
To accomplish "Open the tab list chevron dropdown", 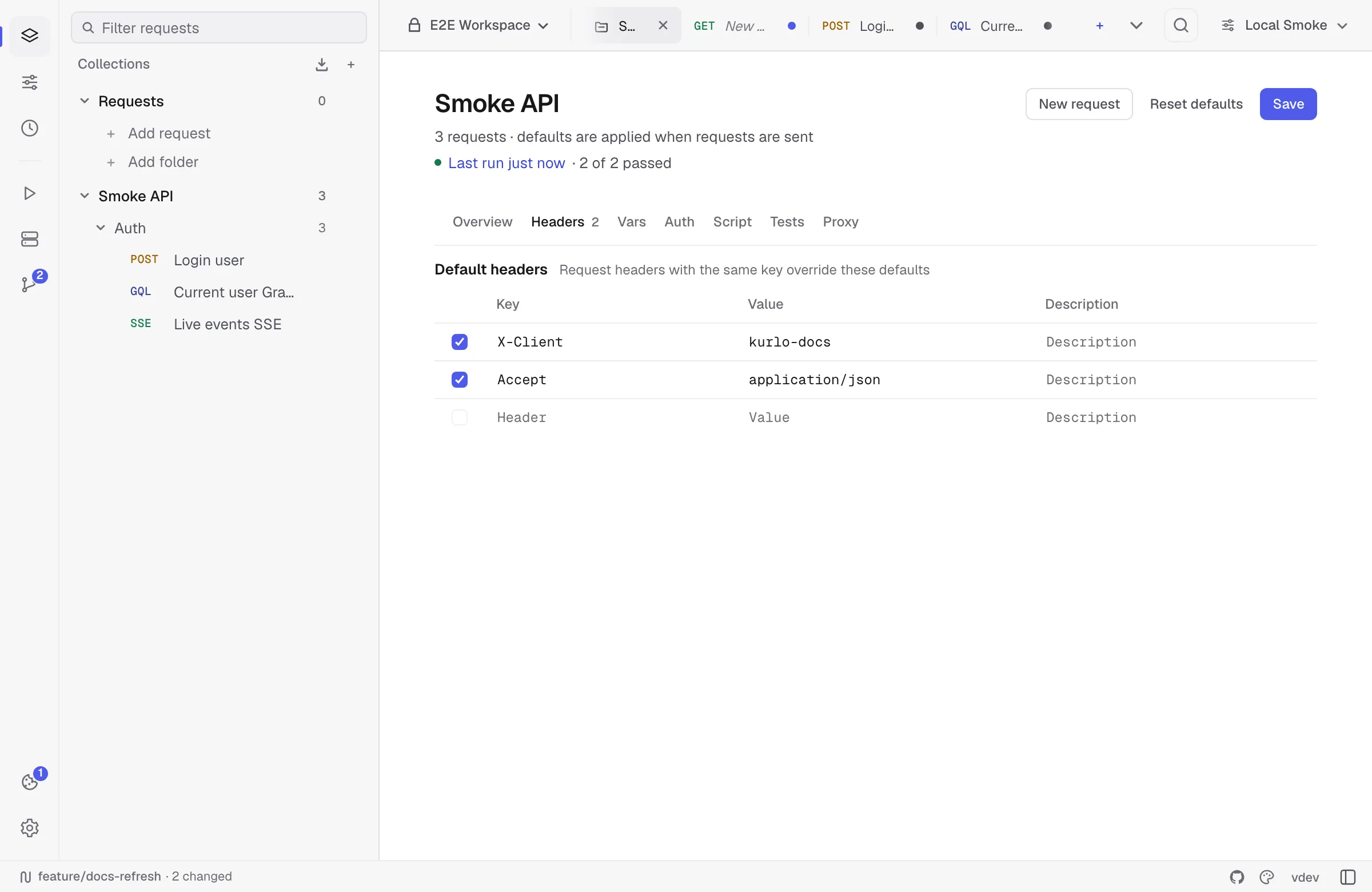I will click(x=1136, y=25).
